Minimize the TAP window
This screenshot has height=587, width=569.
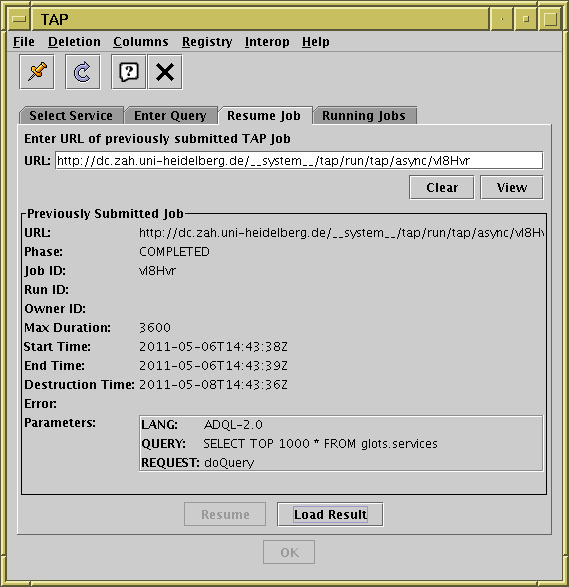pyautogui.click(x=502, y=19)
